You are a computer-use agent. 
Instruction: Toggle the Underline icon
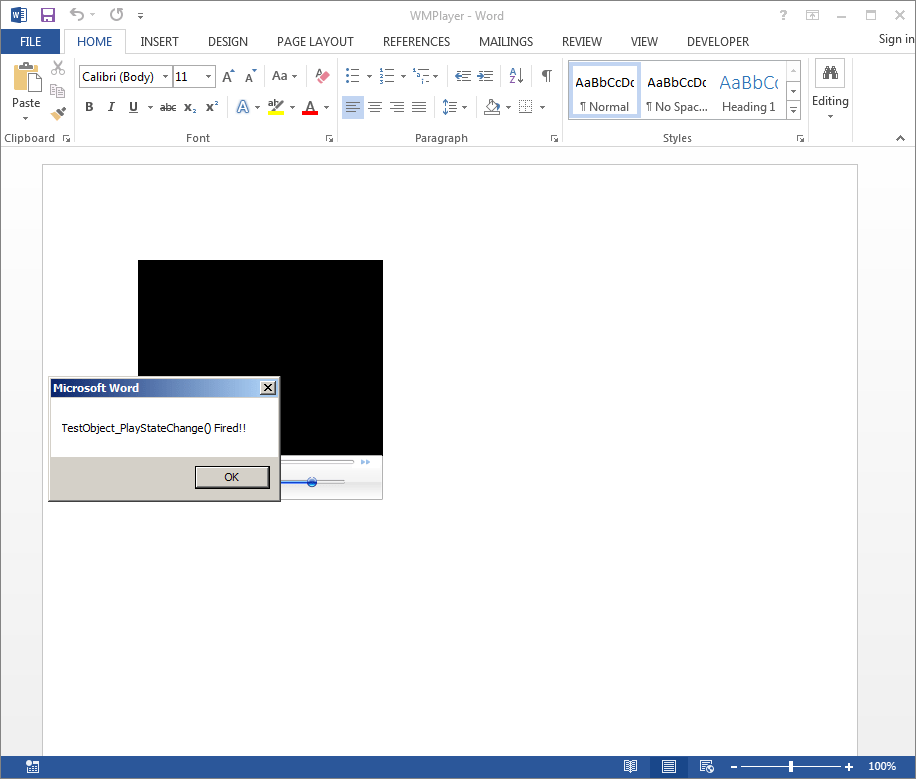[131, 106]
